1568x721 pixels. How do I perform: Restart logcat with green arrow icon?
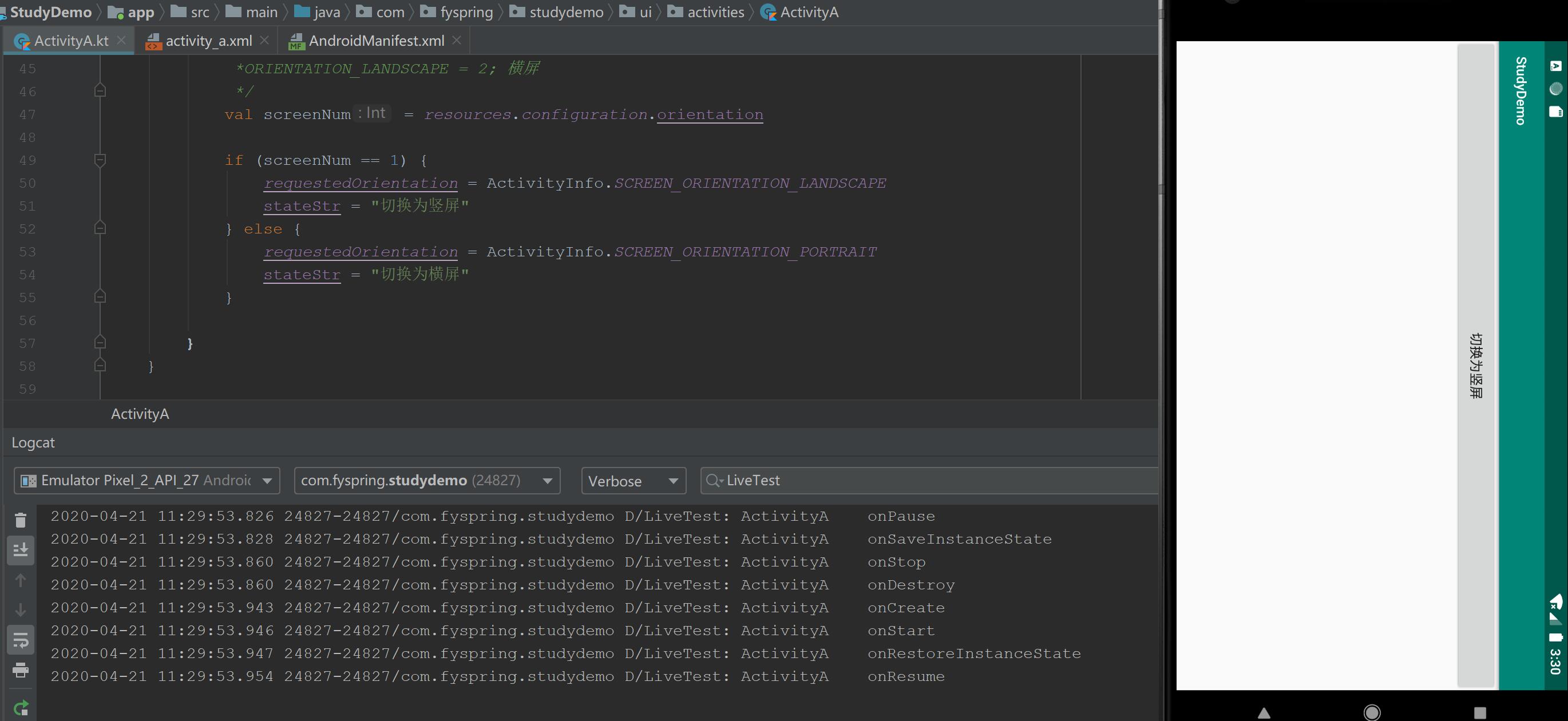pyautogui.click(x=21, y=708)
